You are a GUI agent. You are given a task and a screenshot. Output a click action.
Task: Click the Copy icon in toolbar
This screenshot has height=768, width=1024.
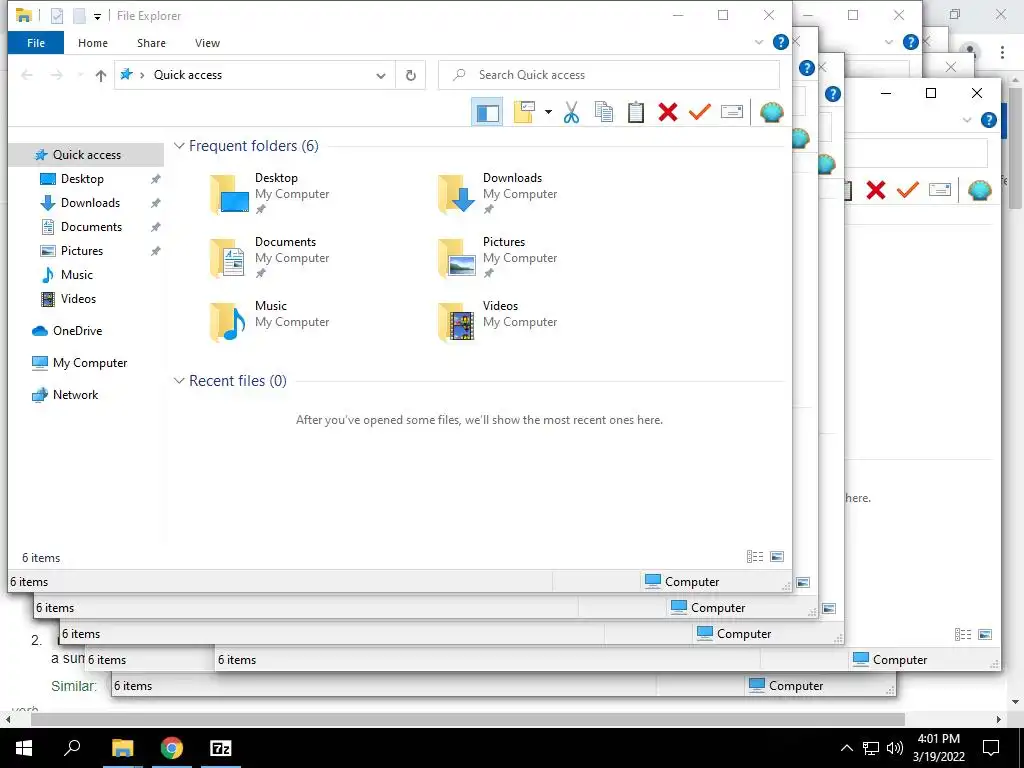tap(603, 112)
